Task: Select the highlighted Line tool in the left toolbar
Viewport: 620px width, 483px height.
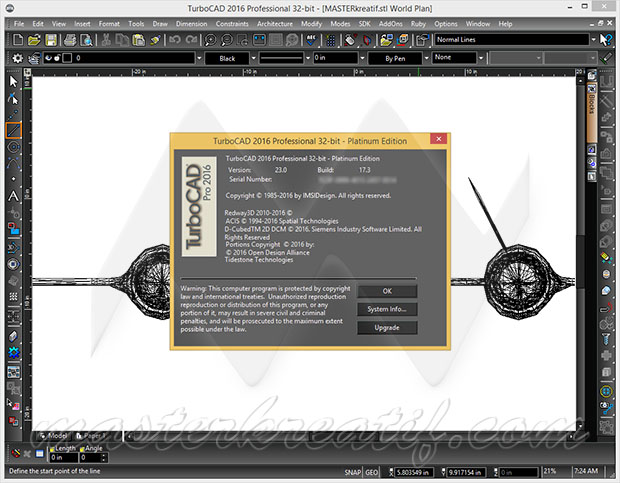Action: 13,130
